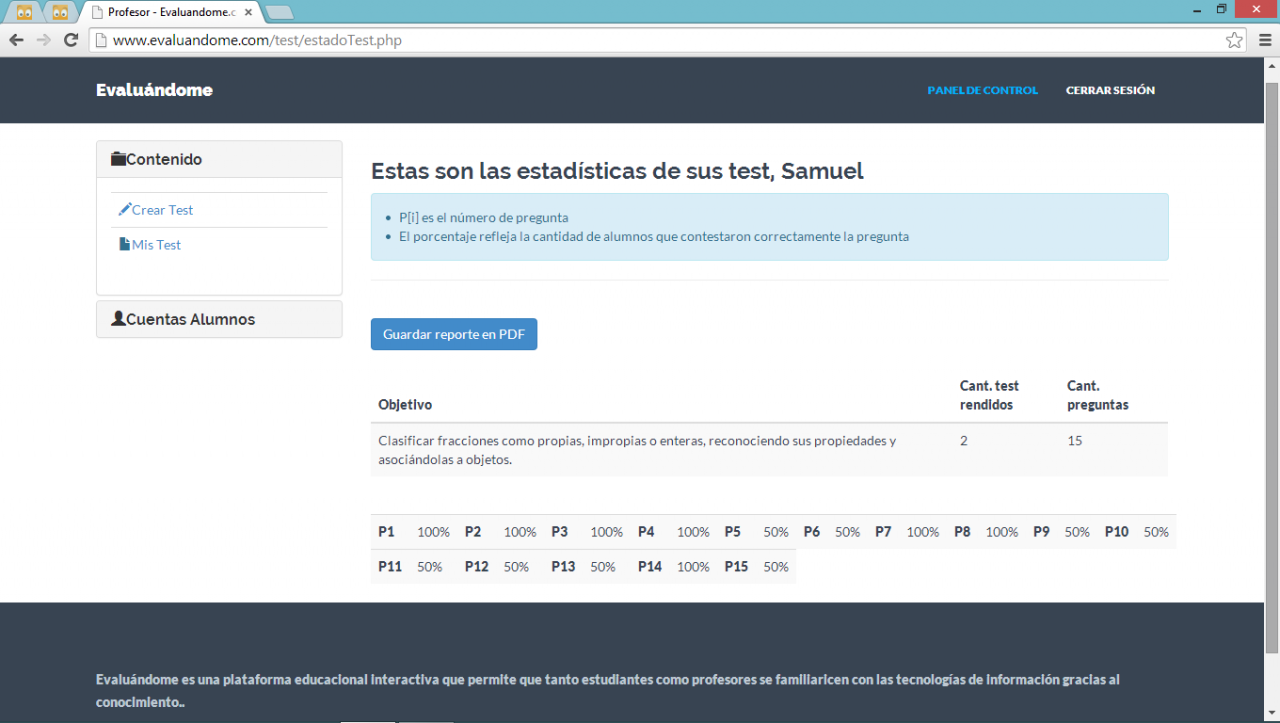Open the Chrome hamburger menu
Screen dimensions: 1280x723
(x=1265, y=40)
